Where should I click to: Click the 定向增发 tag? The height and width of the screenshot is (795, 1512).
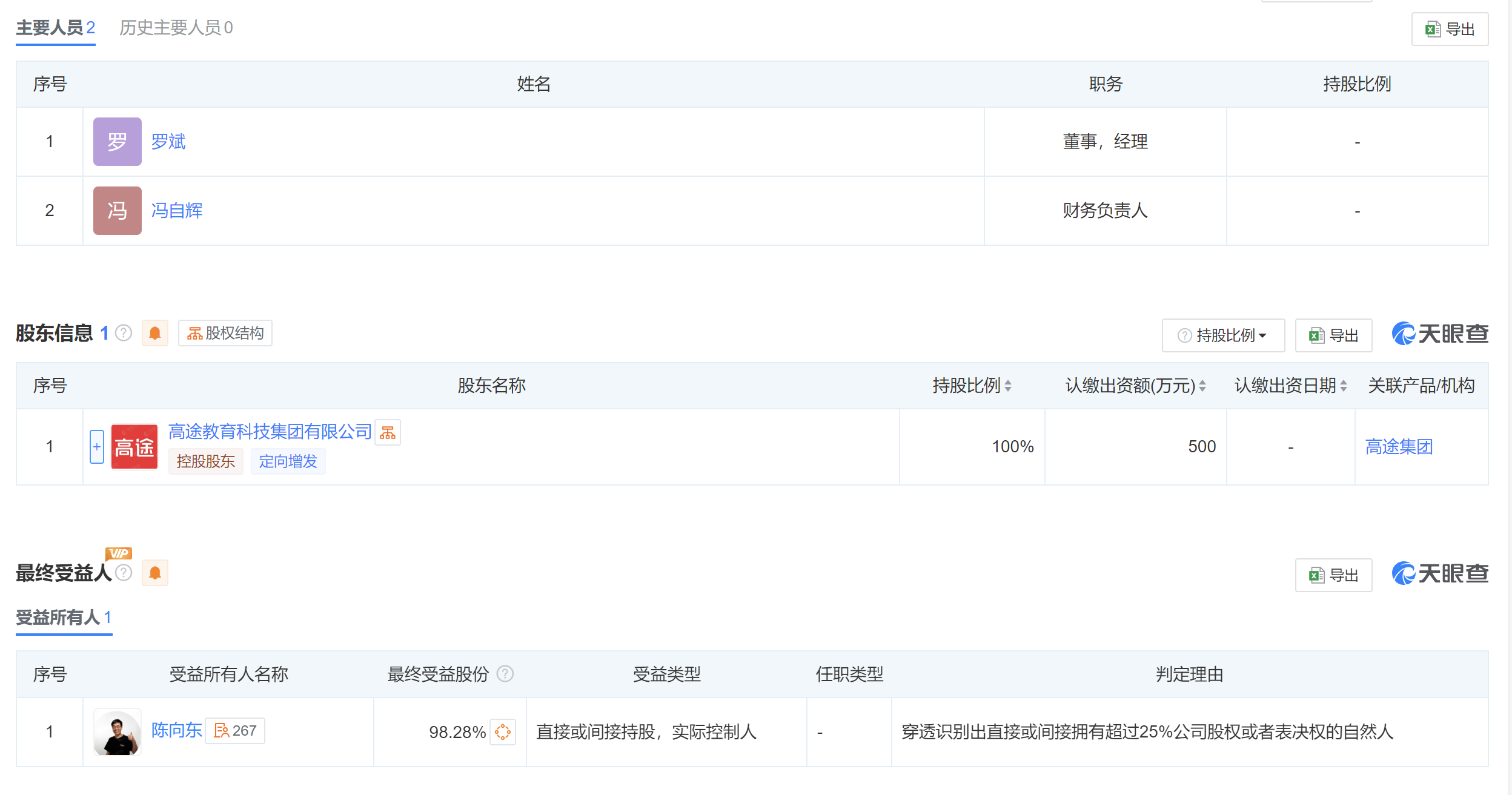pyautogui.click(x=288, y=461)
